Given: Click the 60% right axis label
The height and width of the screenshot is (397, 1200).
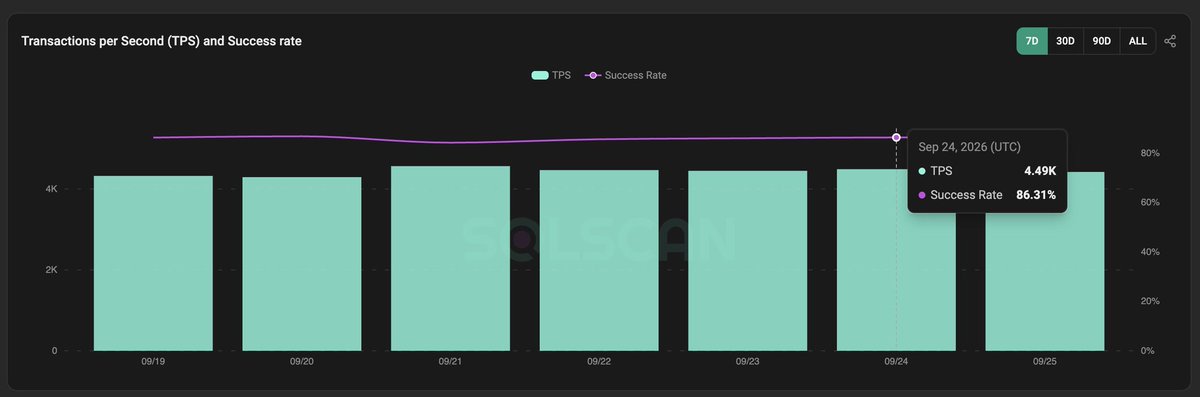Looking at the screenshot, I should [1149, 203].
